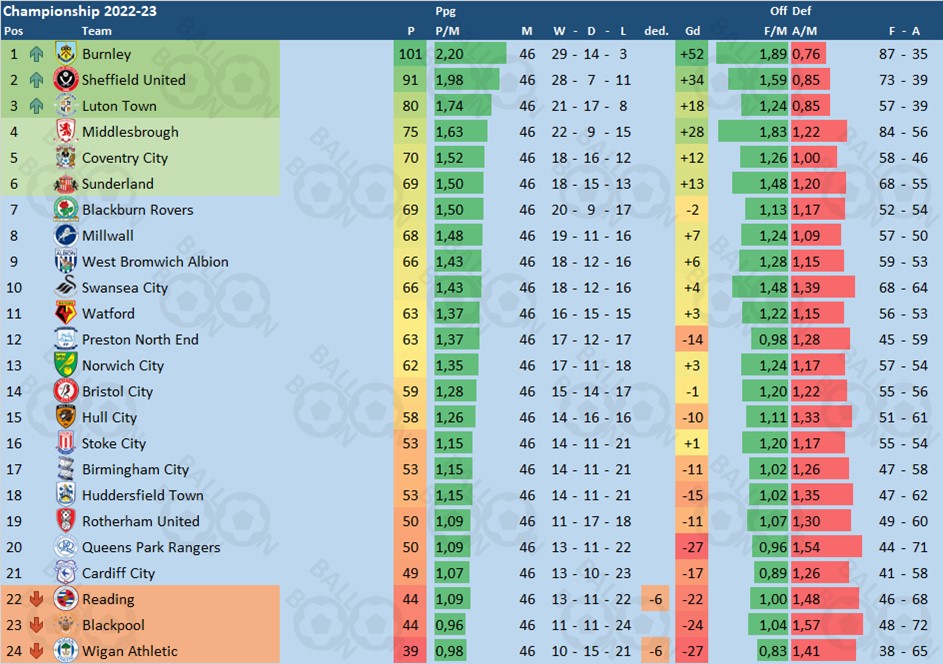The width and height of the screenshot is (943, 664).
Task: Click the relegation arrow next to Blackpool
Action: [x=37, y=625]
